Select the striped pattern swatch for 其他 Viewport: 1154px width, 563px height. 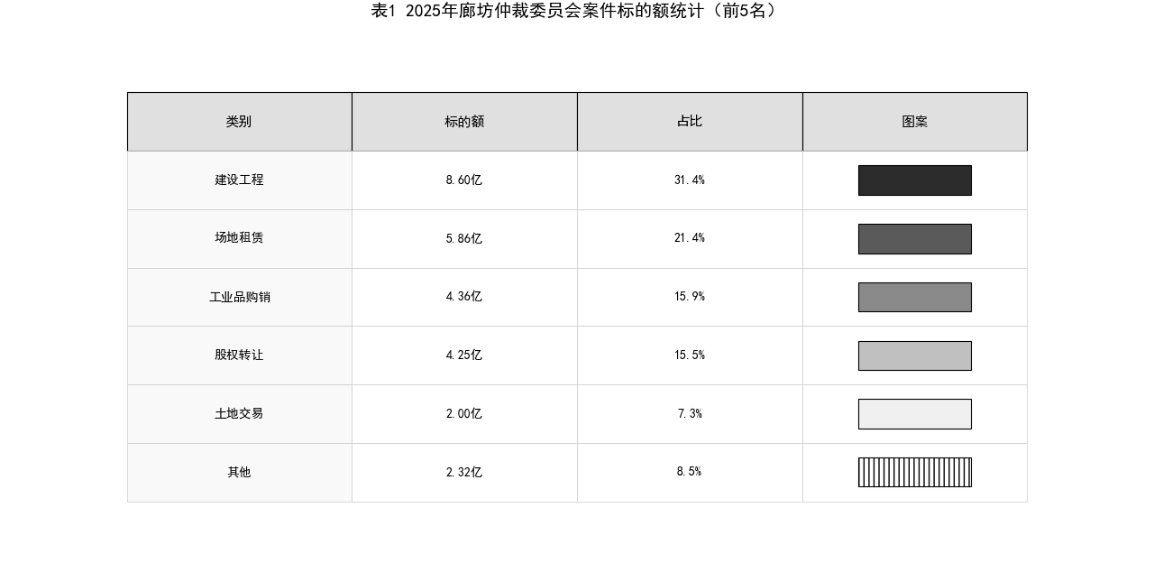pos(914,472)
